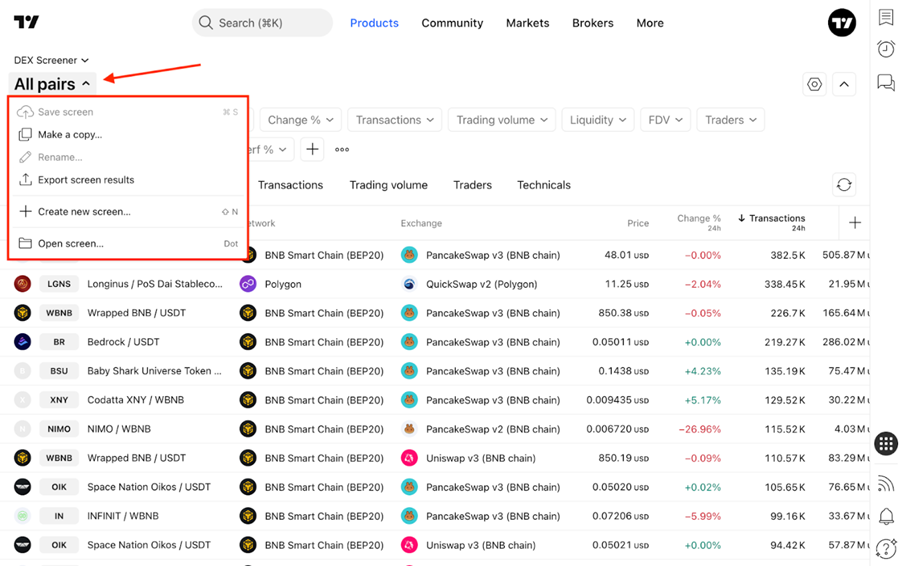Screen dimensions: 902x566
Task: Click the folder icon beside Open screen
Action: coord(25,243)
